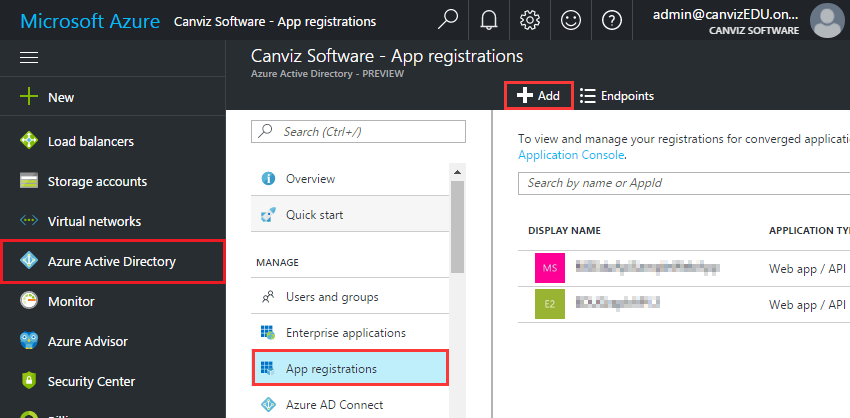The height and width of the screenshot is (418, 850).
Task: Click Microsoft Azure logo text
Action: coord(90,21)
